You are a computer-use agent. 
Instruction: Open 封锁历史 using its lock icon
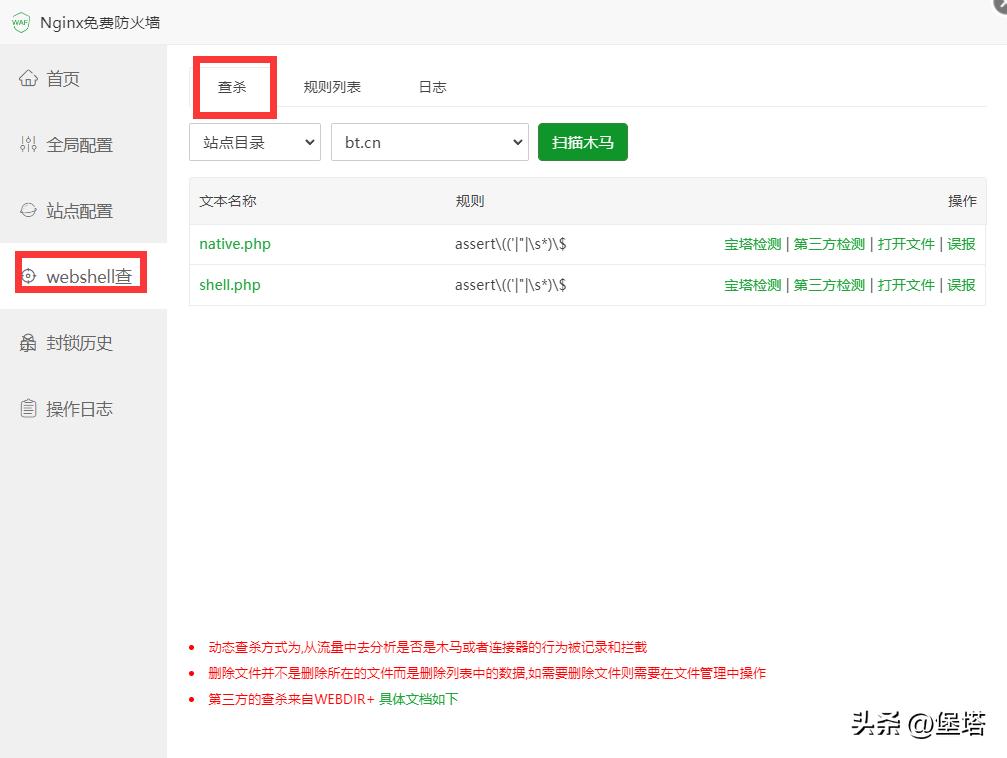[28, 342]
